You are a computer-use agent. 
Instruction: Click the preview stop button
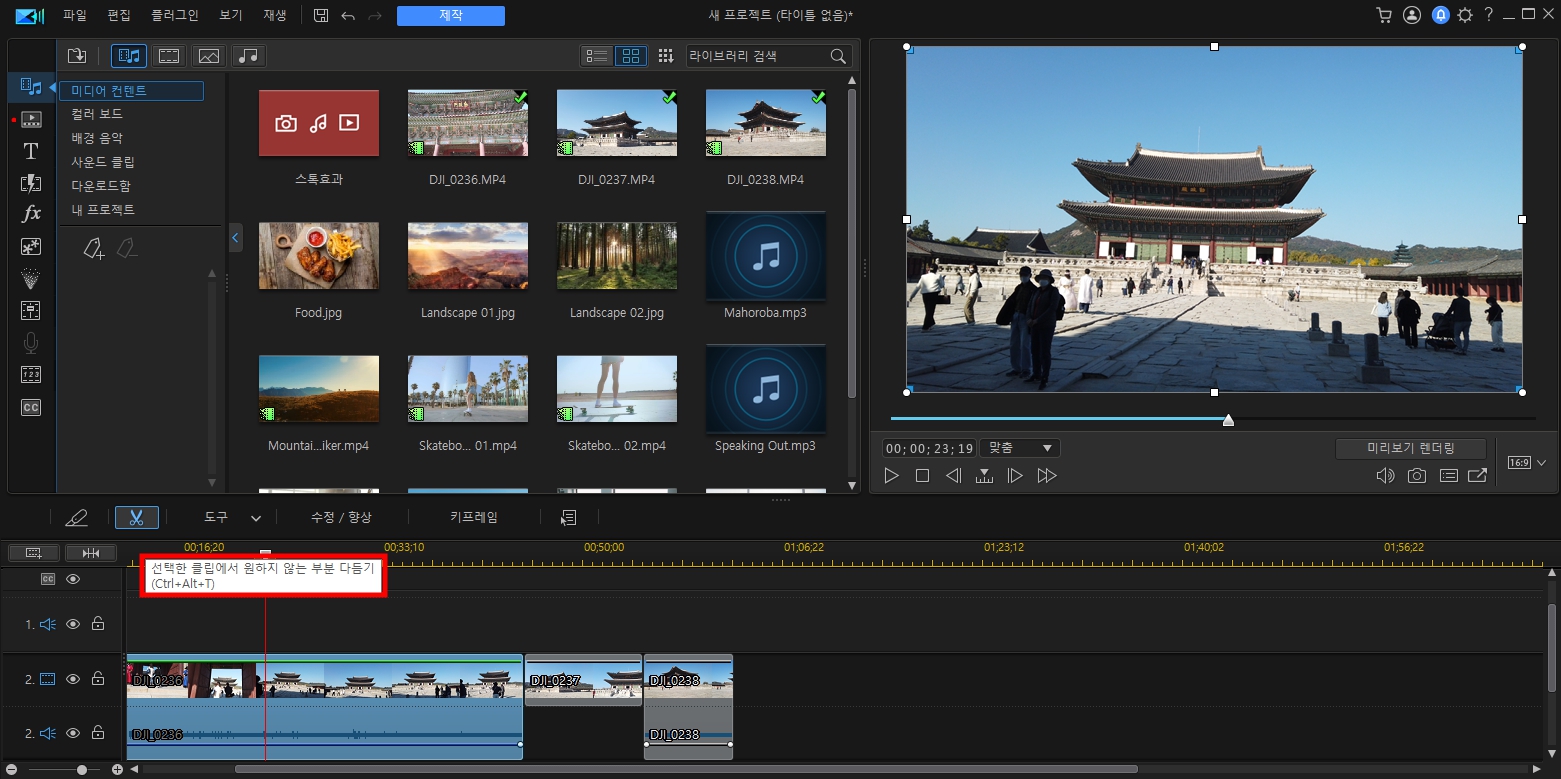pyautogui.click(x=922, y=476)
